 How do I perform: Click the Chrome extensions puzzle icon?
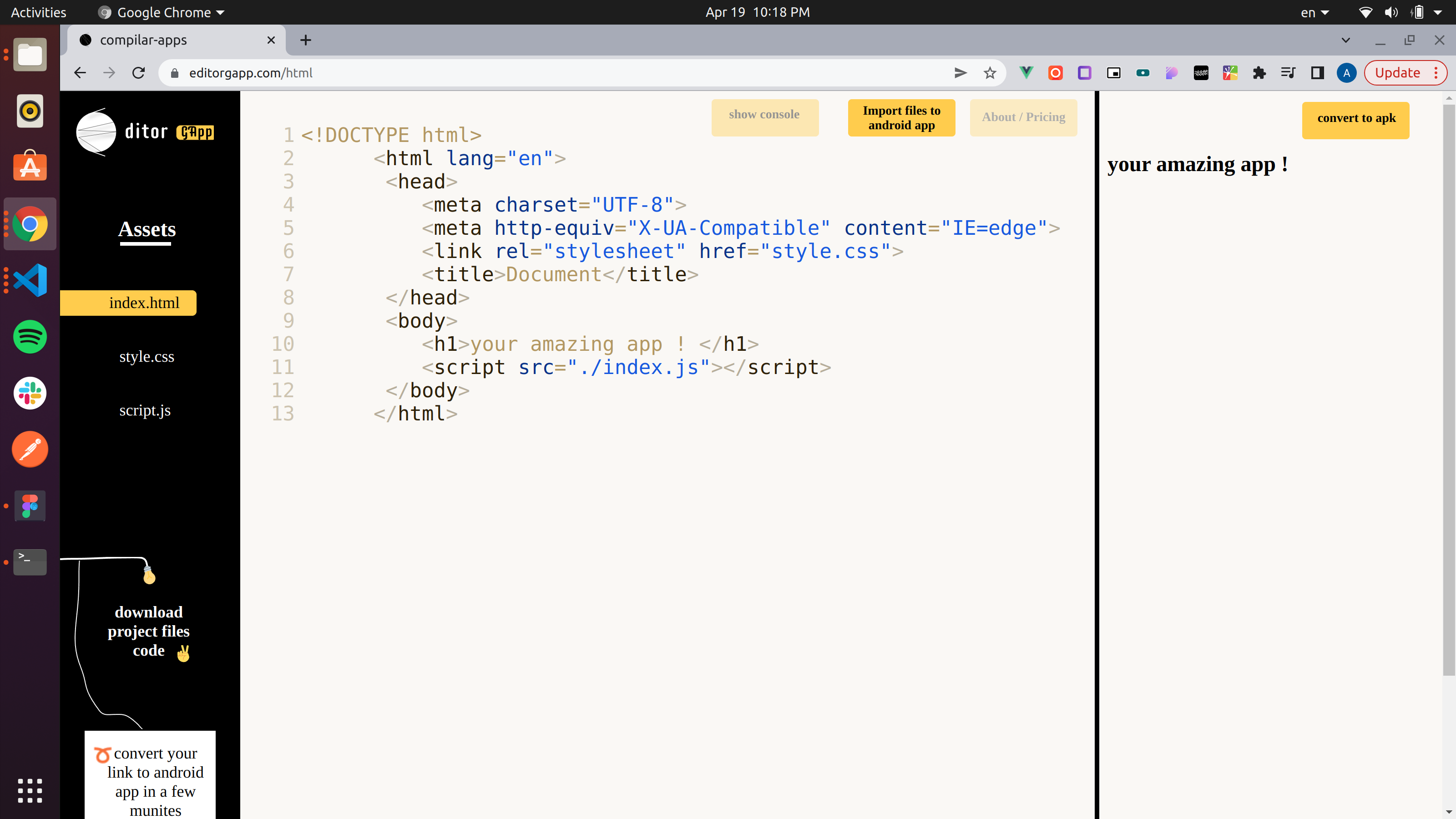click(1259, 72)
